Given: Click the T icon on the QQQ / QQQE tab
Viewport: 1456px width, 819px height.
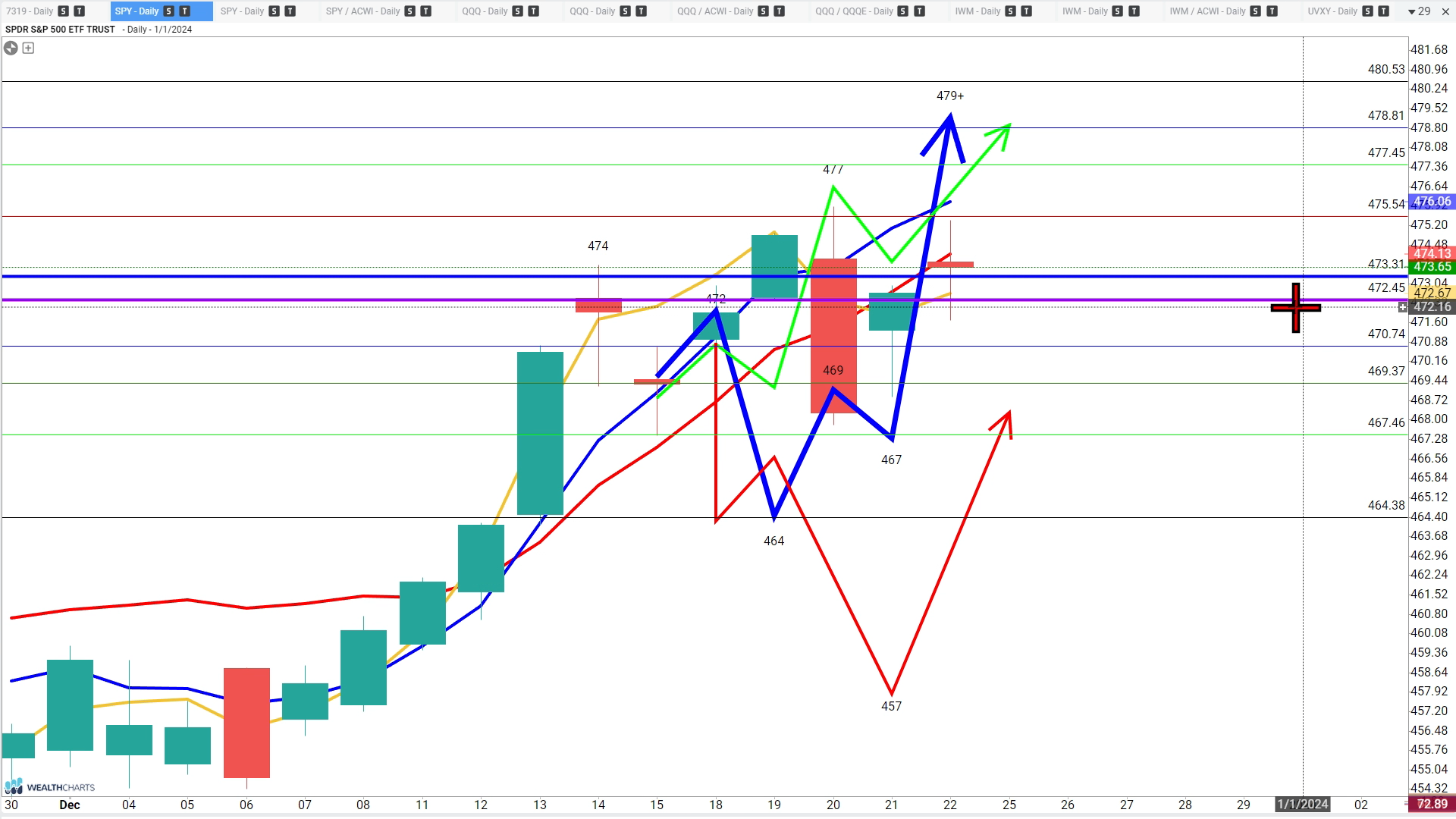Looking at the screenshot, I should click(x=919, y=11).
